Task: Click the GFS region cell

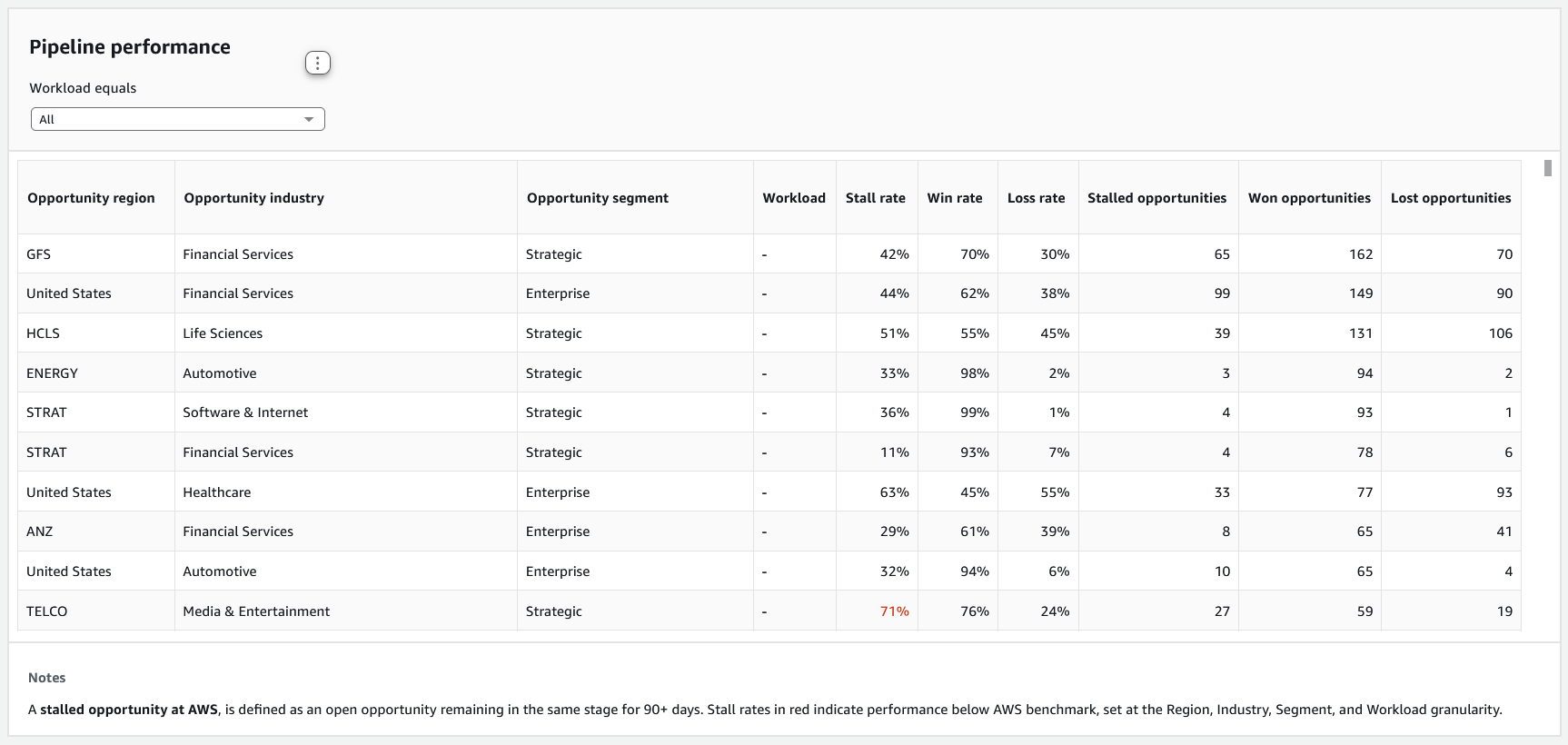Action: pyautogui.click(x=39, y=254)
